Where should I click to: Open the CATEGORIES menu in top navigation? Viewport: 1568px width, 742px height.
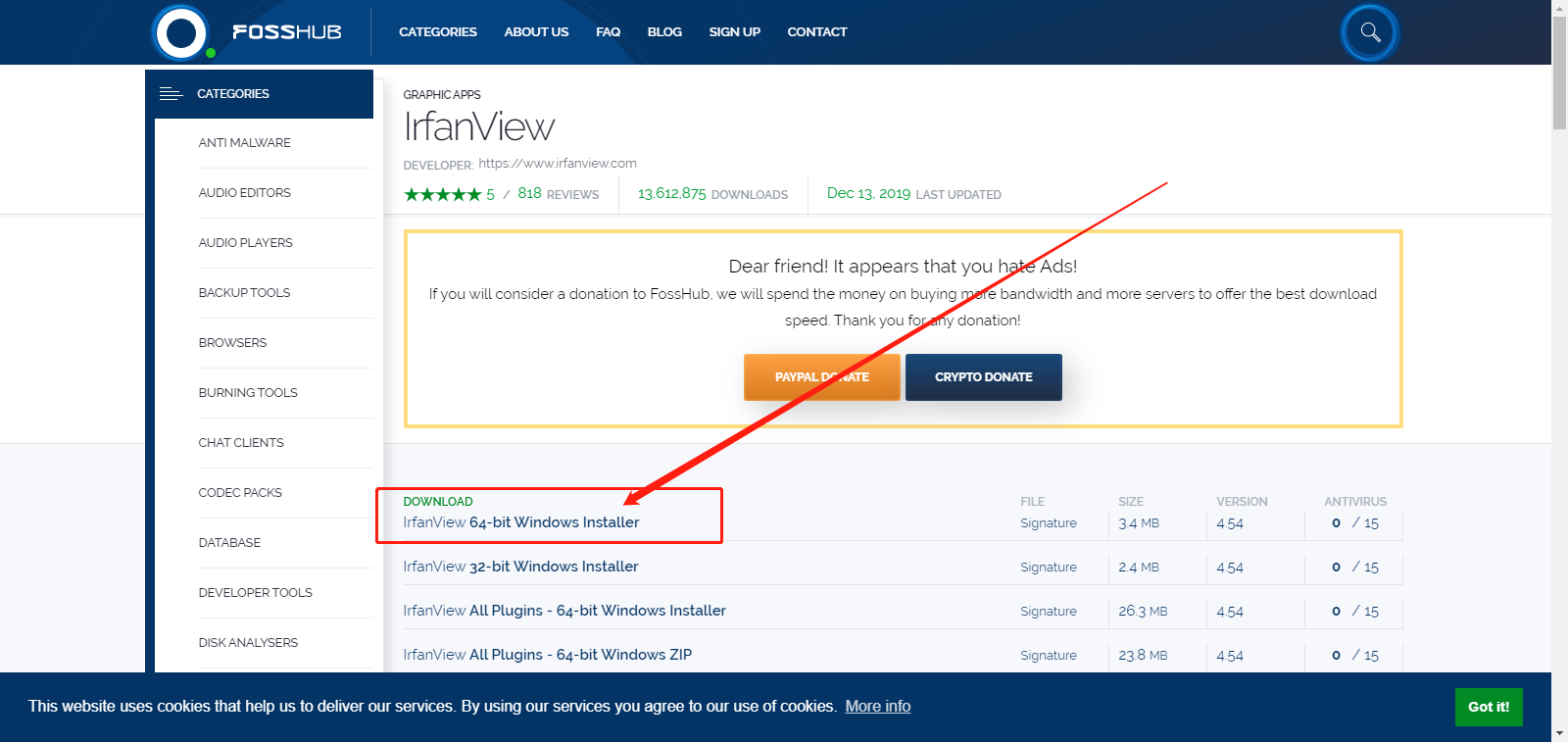pyautogui.click(x=438, y=32)
